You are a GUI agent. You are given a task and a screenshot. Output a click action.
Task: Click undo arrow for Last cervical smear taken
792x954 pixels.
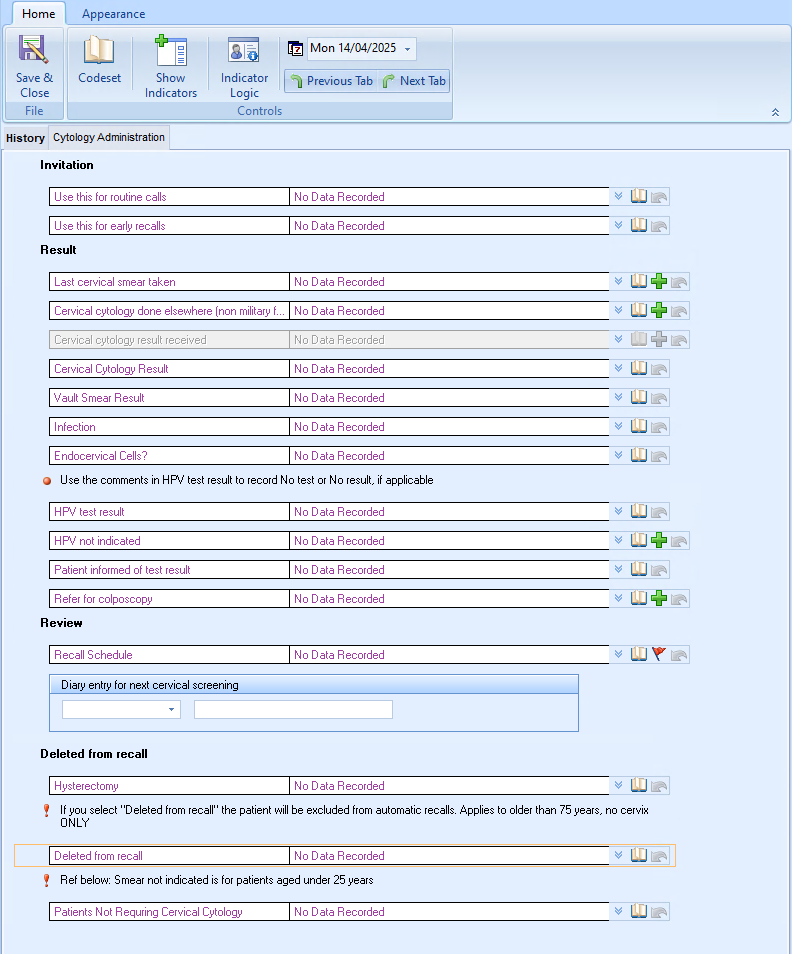click(679, 282)
